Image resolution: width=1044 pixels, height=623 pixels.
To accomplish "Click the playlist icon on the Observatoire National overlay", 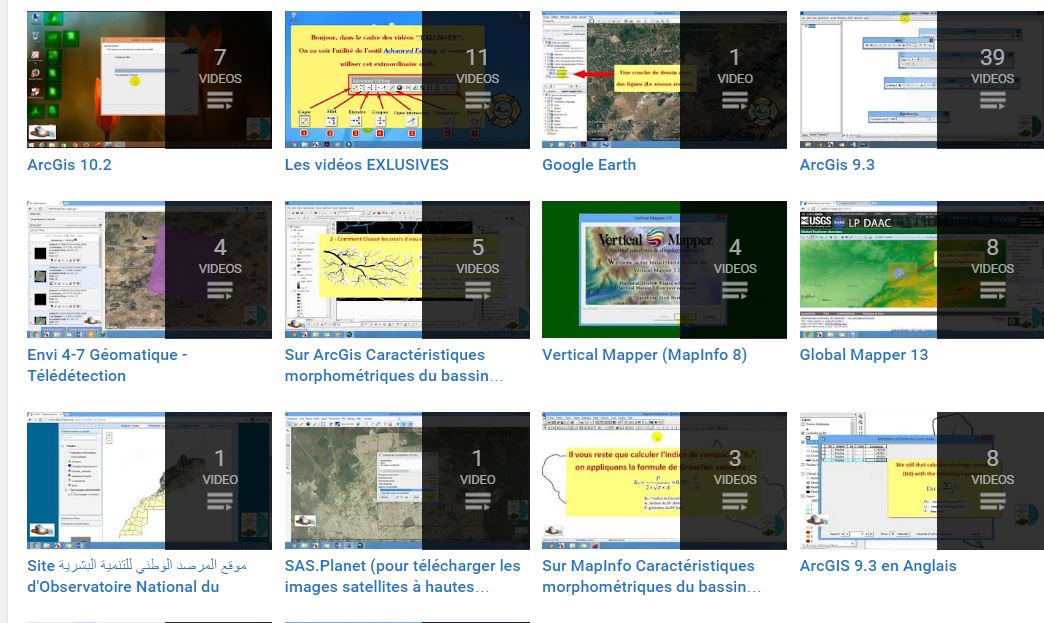I will [x=220, y=502].
